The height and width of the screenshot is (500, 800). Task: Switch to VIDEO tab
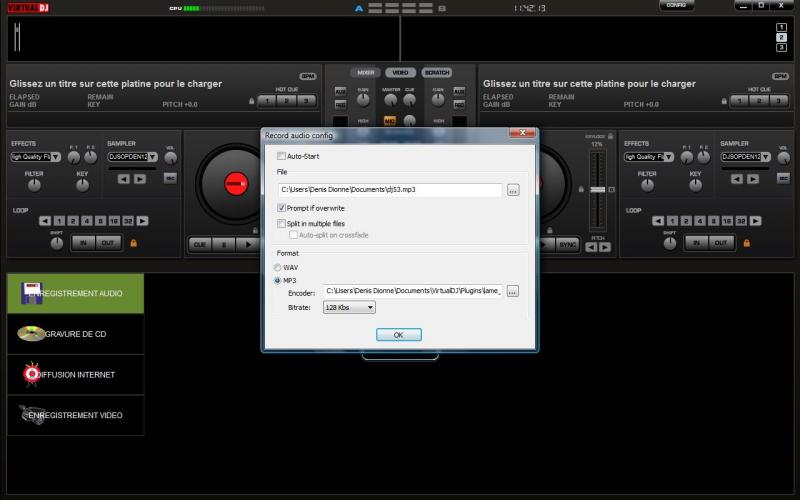pos(401,72)
